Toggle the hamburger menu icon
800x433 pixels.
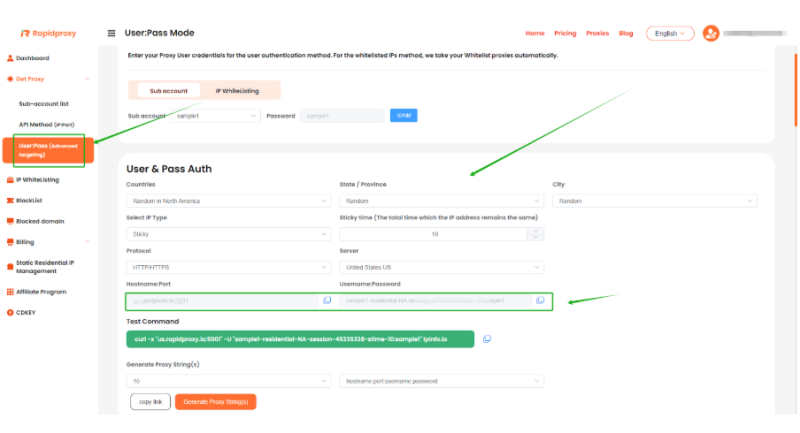111,33
